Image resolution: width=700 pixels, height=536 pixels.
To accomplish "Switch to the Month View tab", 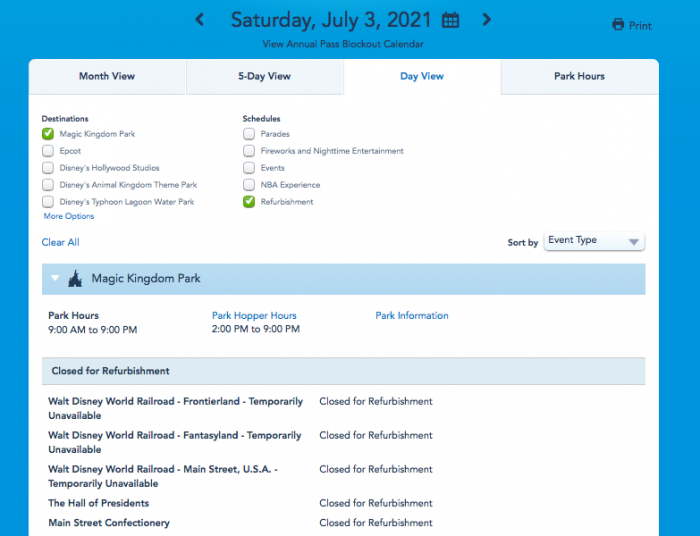I will (x=107, y=77).
